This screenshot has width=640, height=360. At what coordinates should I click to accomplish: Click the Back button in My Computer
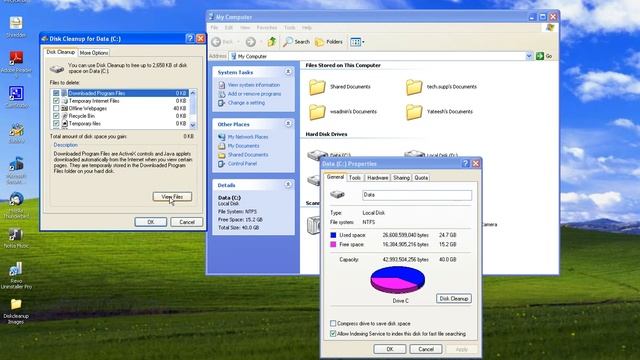223,42
